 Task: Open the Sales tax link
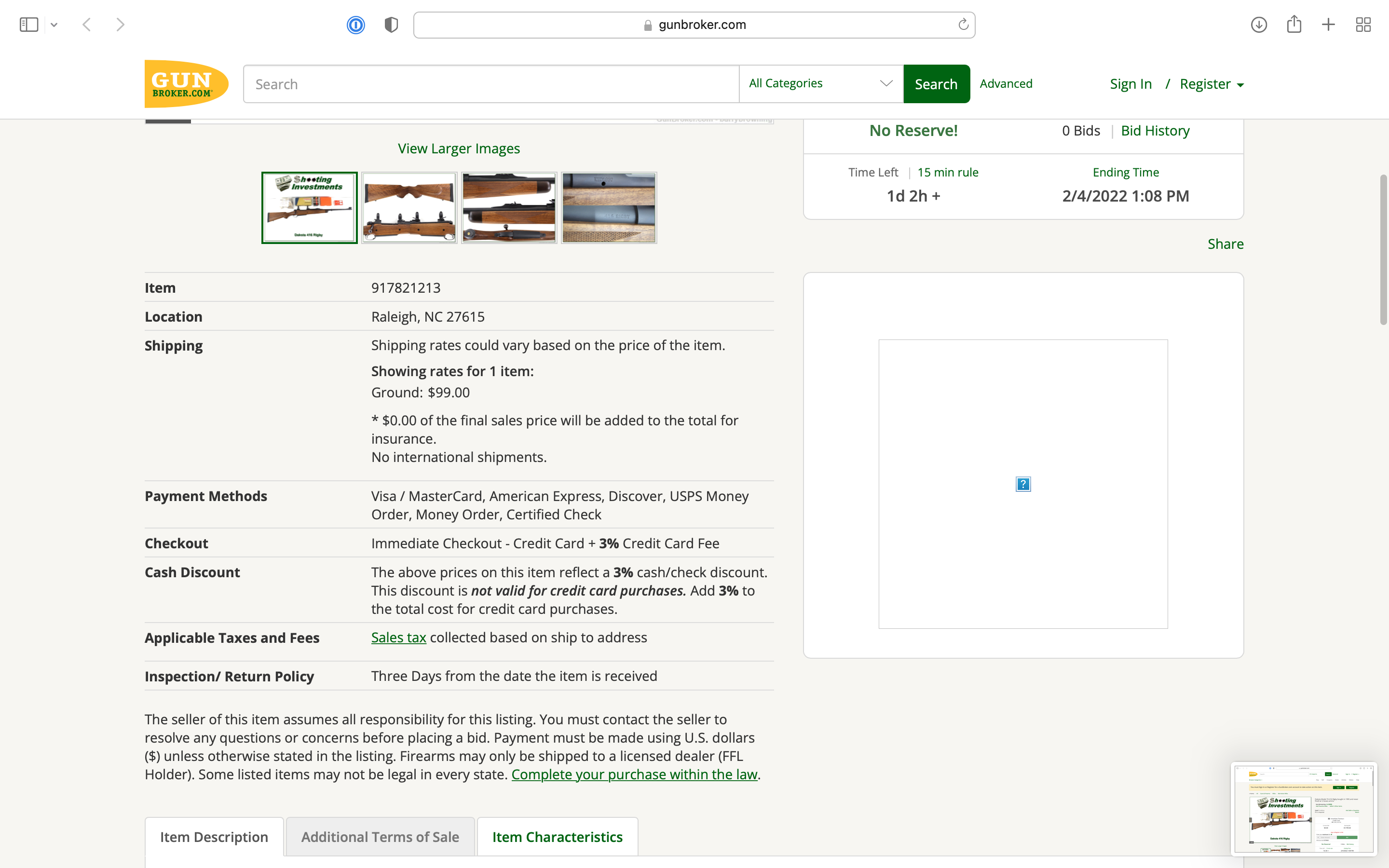click(398, 637)
